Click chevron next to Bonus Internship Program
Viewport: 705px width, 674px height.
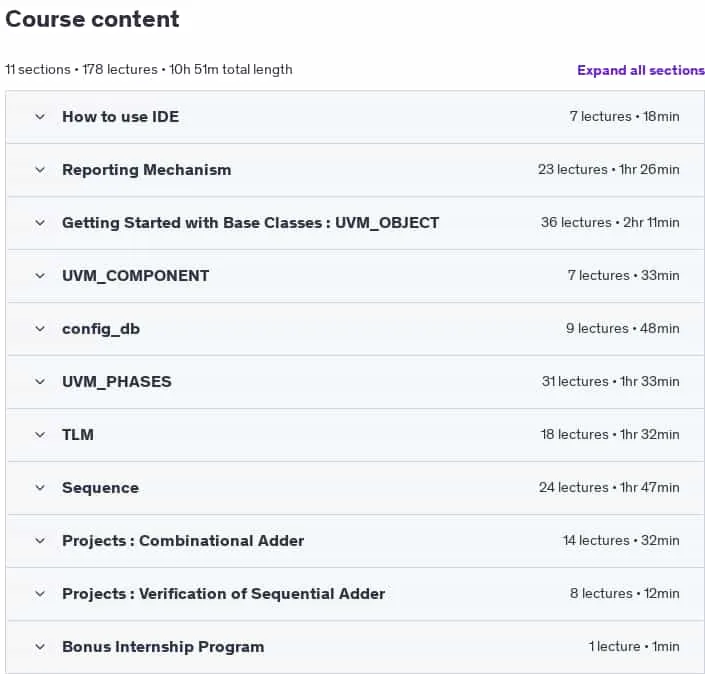point(40,647)
